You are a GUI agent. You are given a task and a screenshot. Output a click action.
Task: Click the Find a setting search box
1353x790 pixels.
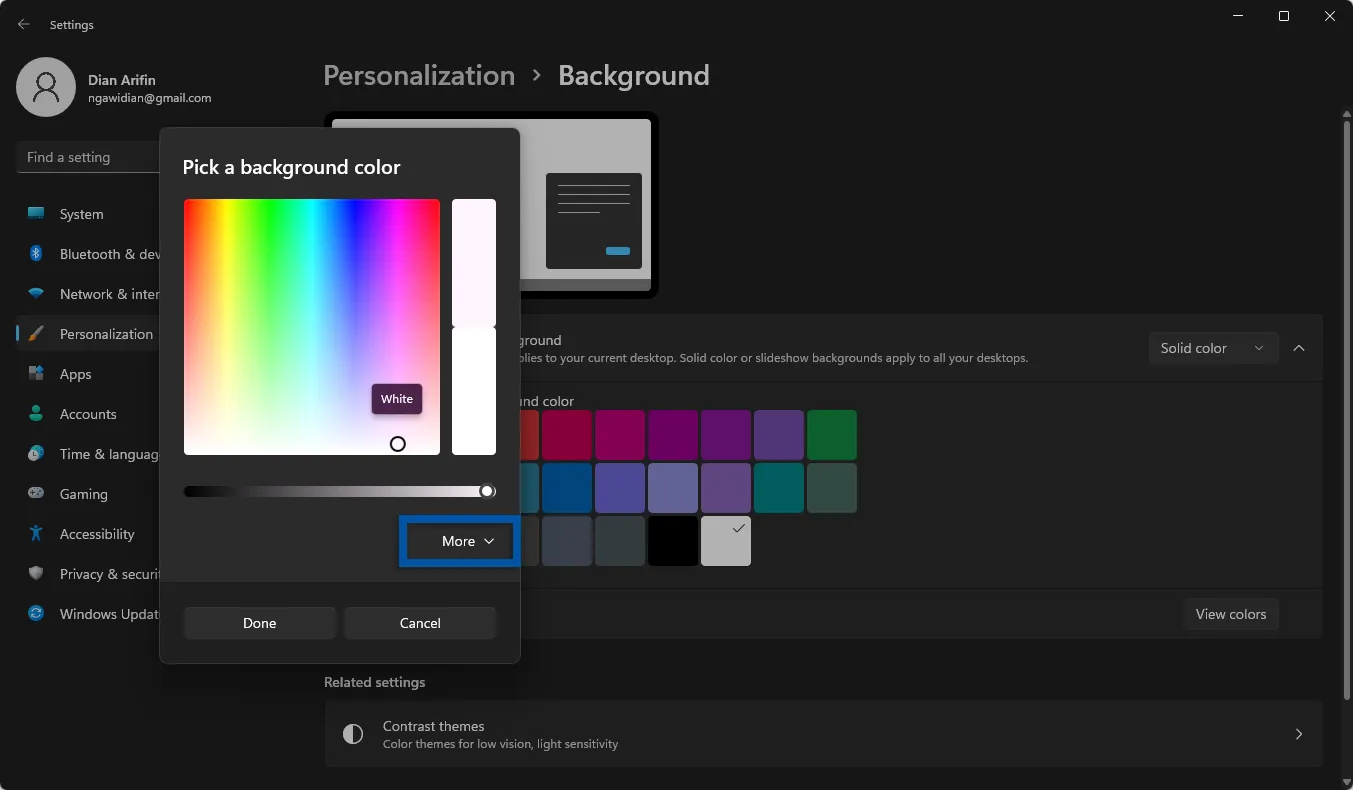tap(85, 157)
